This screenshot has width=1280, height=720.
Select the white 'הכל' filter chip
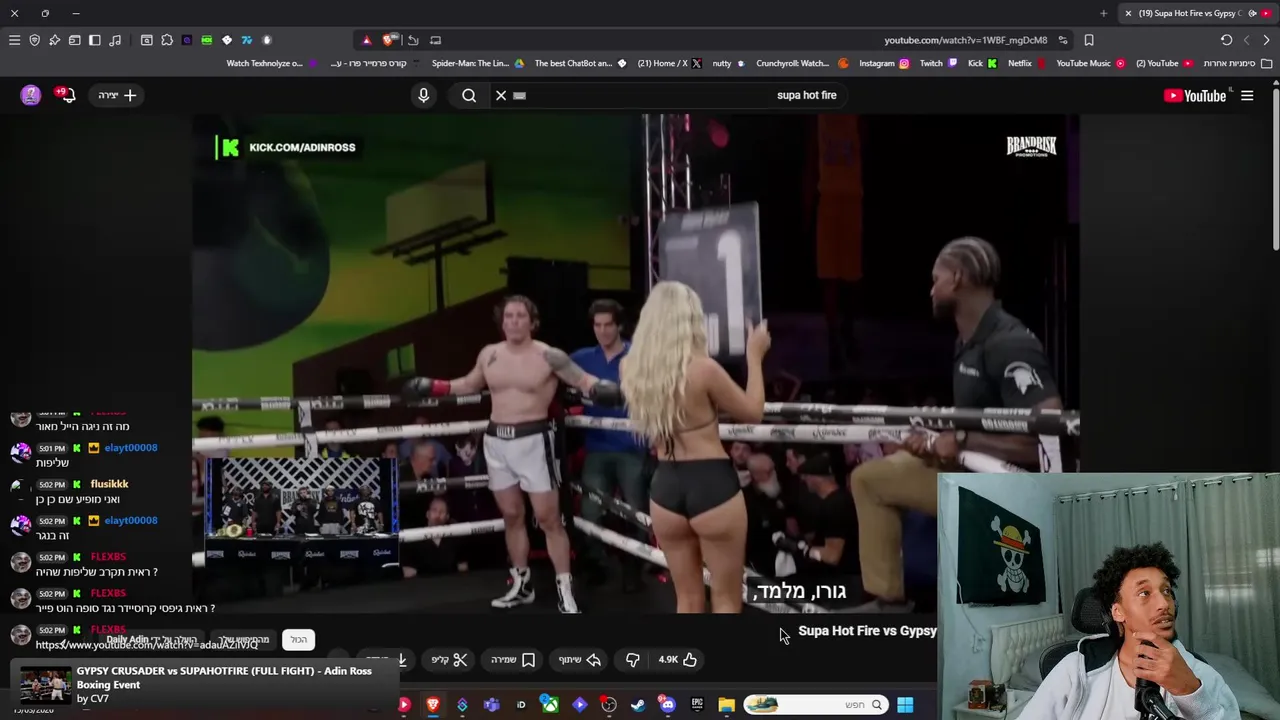[298, 640]
